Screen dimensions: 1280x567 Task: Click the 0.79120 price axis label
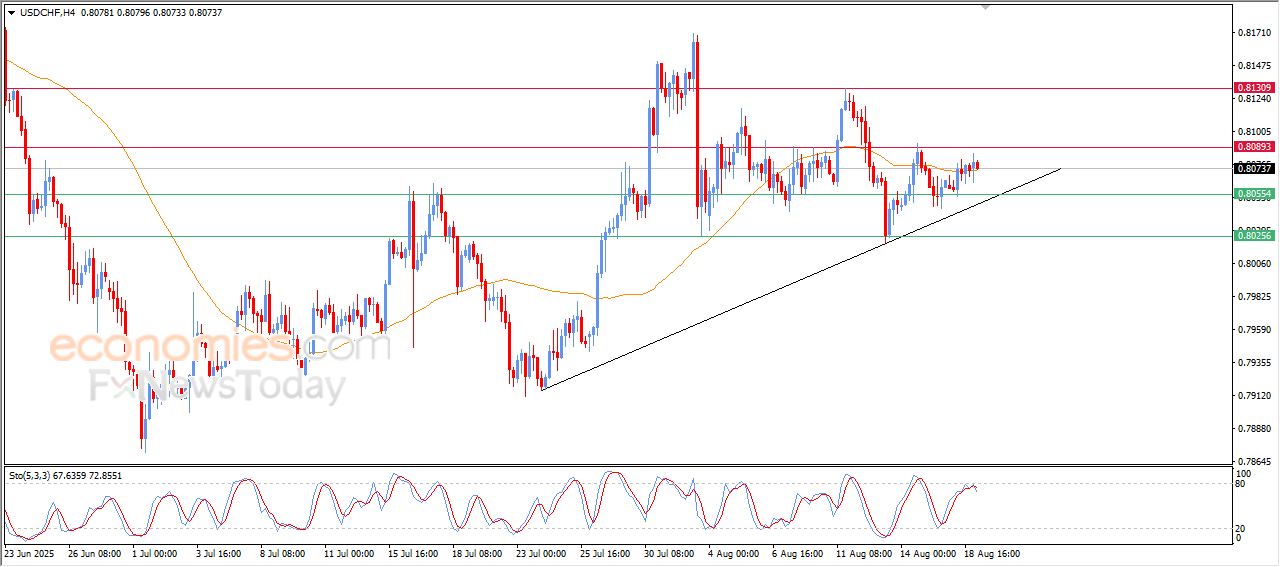pyautogui.click(x=1254, y=396)
